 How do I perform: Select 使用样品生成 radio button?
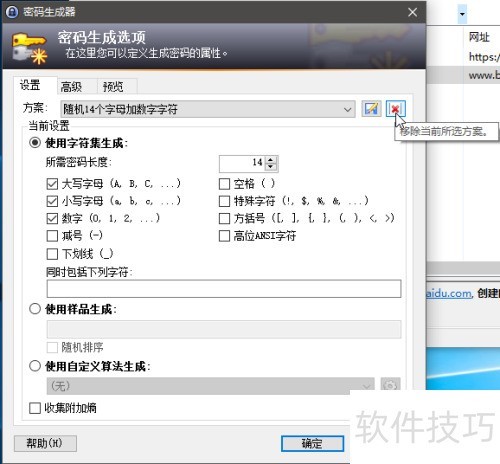point(35,309)
